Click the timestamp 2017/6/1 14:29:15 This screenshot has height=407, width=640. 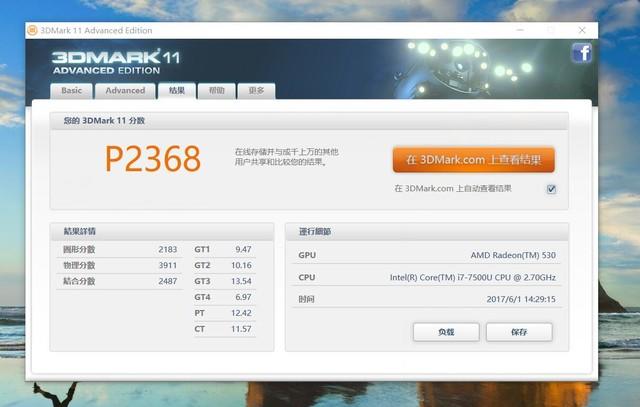521,299
